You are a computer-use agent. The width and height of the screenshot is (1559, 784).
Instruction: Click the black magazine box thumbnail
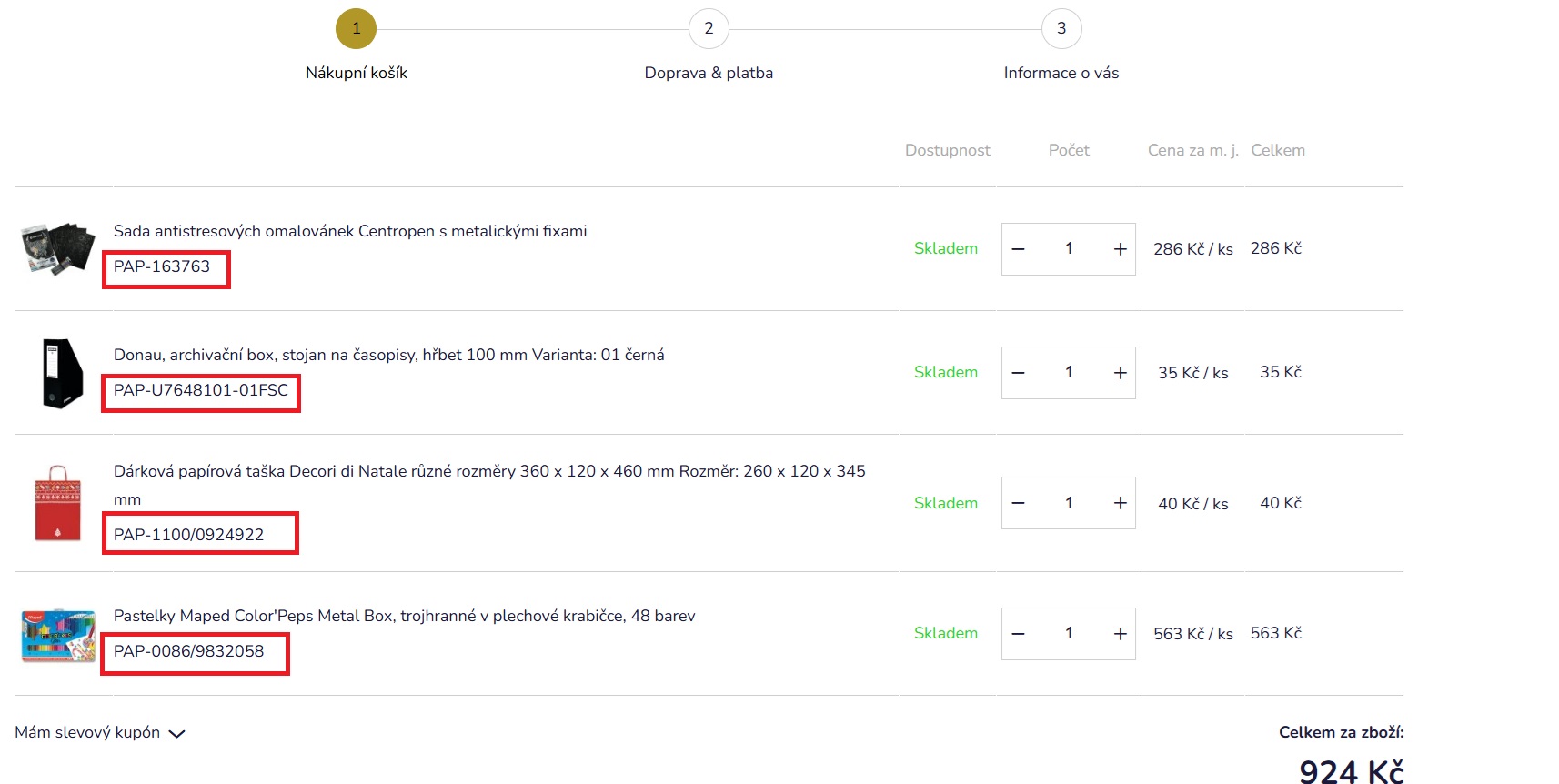(62, 373)
